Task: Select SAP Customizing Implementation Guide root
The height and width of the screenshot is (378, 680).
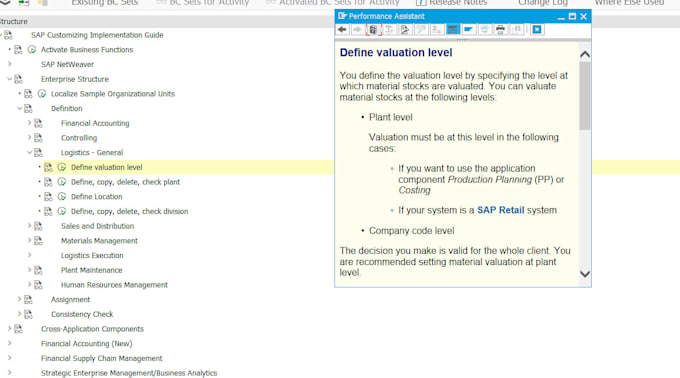Action: (97, 35)
